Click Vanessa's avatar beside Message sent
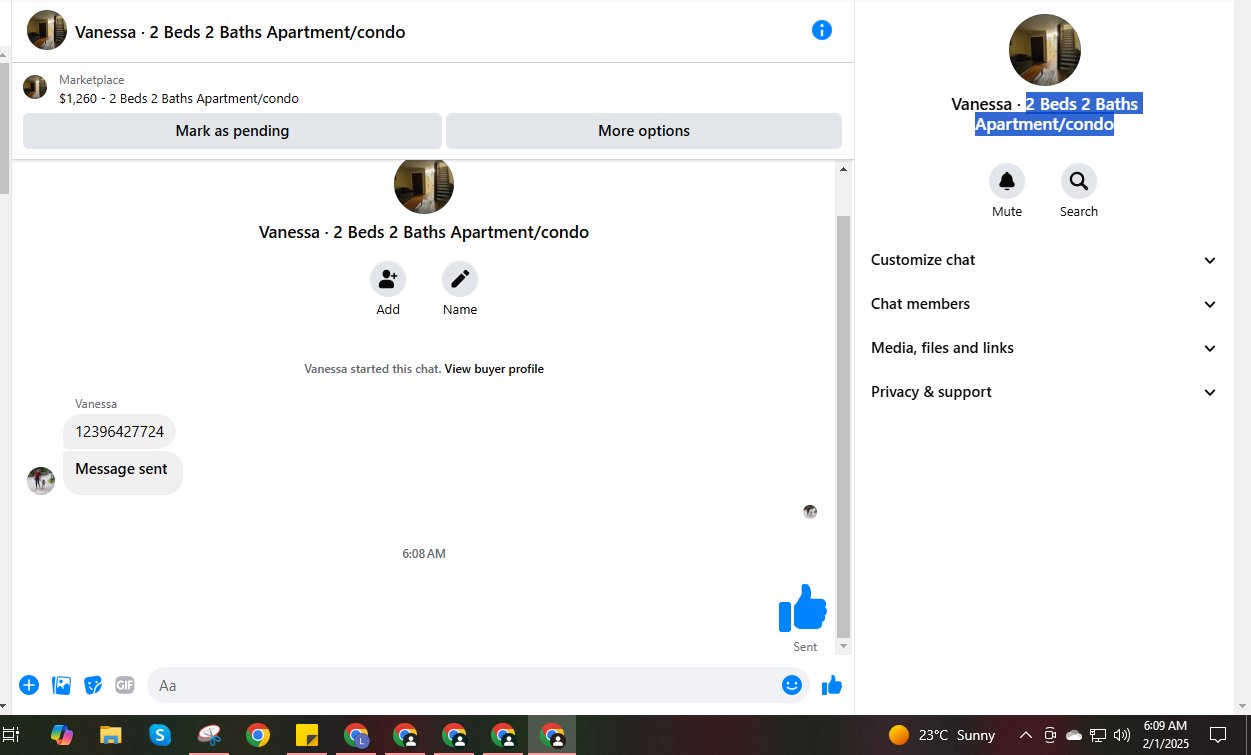 tap(41, 481)
